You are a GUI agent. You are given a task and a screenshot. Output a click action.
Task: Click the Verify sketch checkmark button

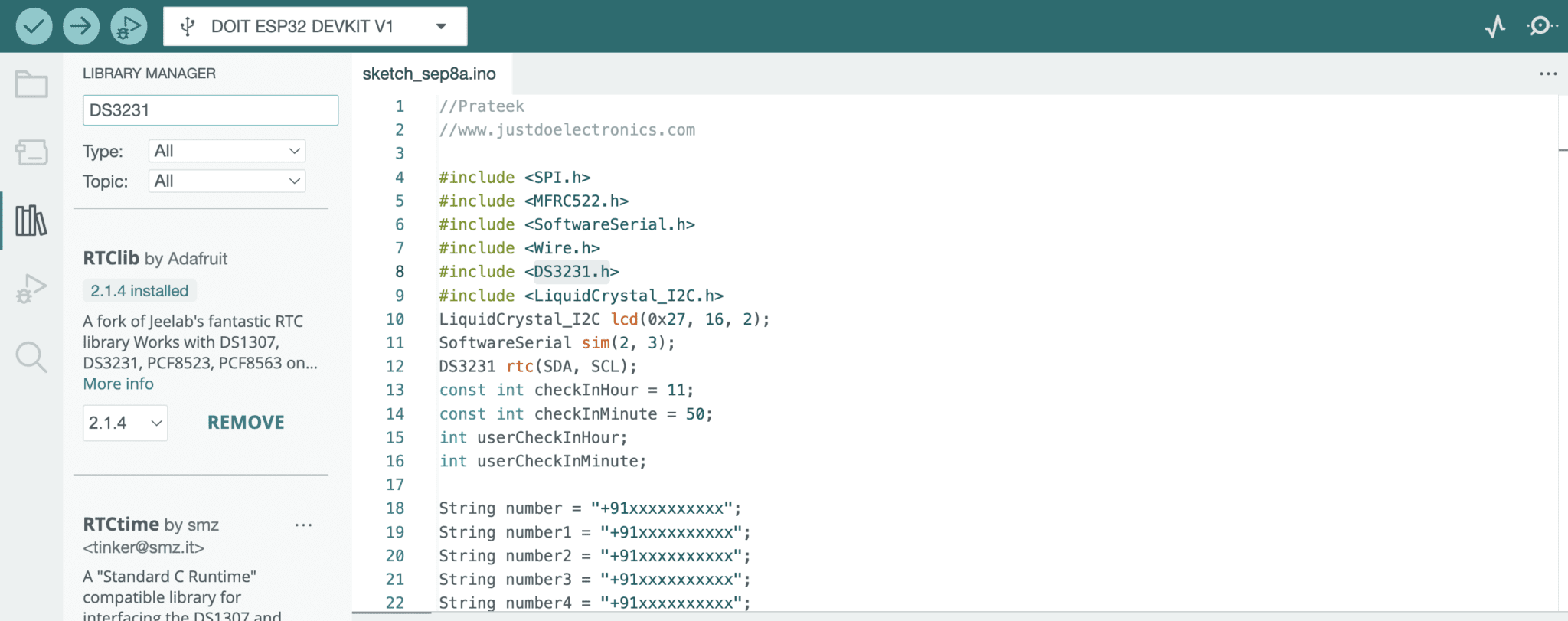pos(34,27)
